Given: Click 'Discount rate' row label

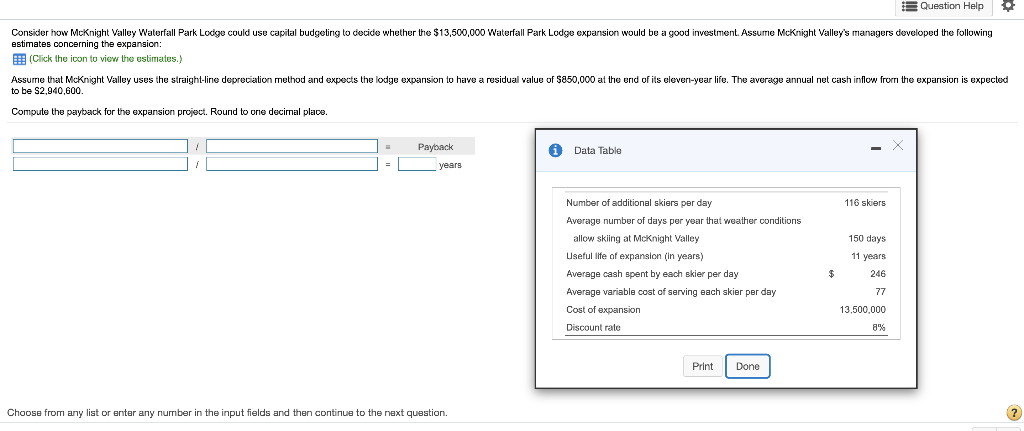Looking at the screenshot, I should (593, 328).
